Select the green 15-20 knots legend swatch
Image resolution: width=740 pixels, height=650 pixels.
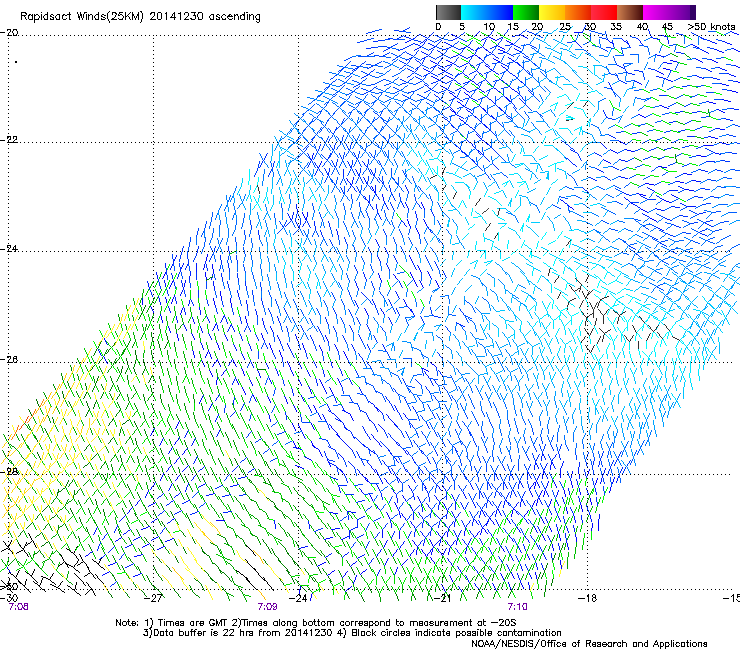[526, 12]
